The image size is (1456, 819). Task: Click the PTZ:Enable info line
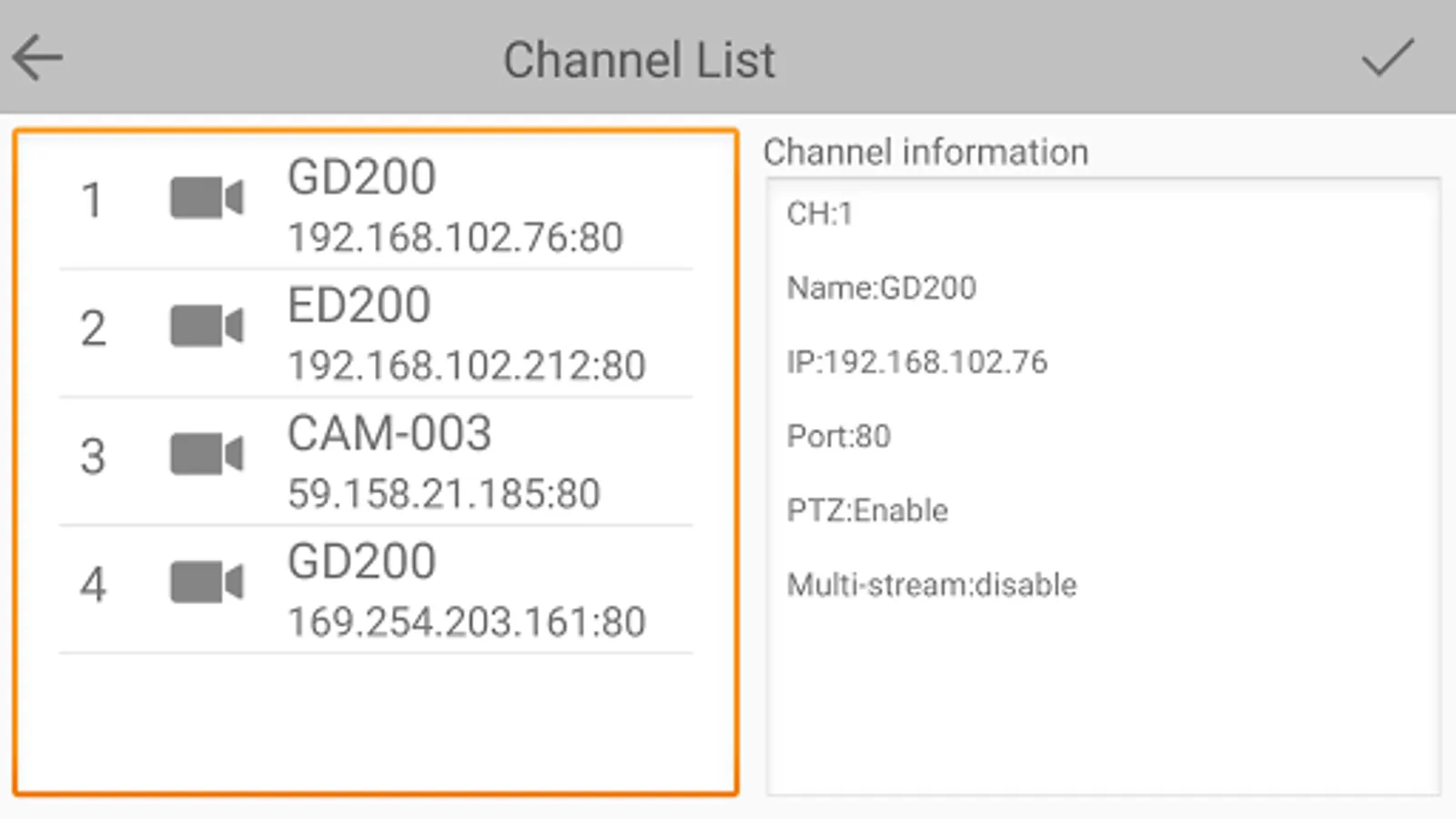(867, 511)
